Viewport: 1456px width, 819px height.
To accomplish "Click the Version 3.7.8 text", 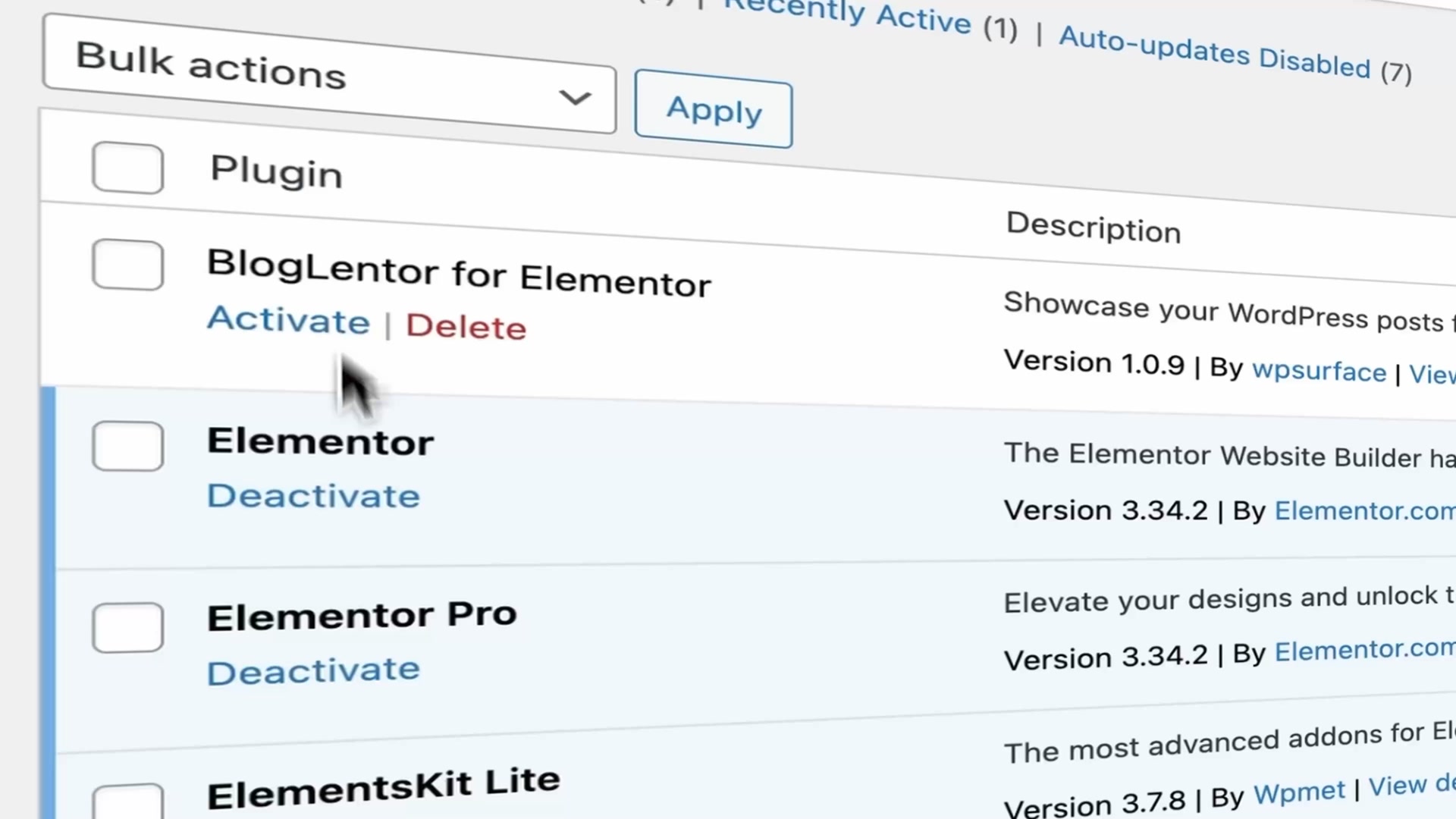I will point(1095,804).
